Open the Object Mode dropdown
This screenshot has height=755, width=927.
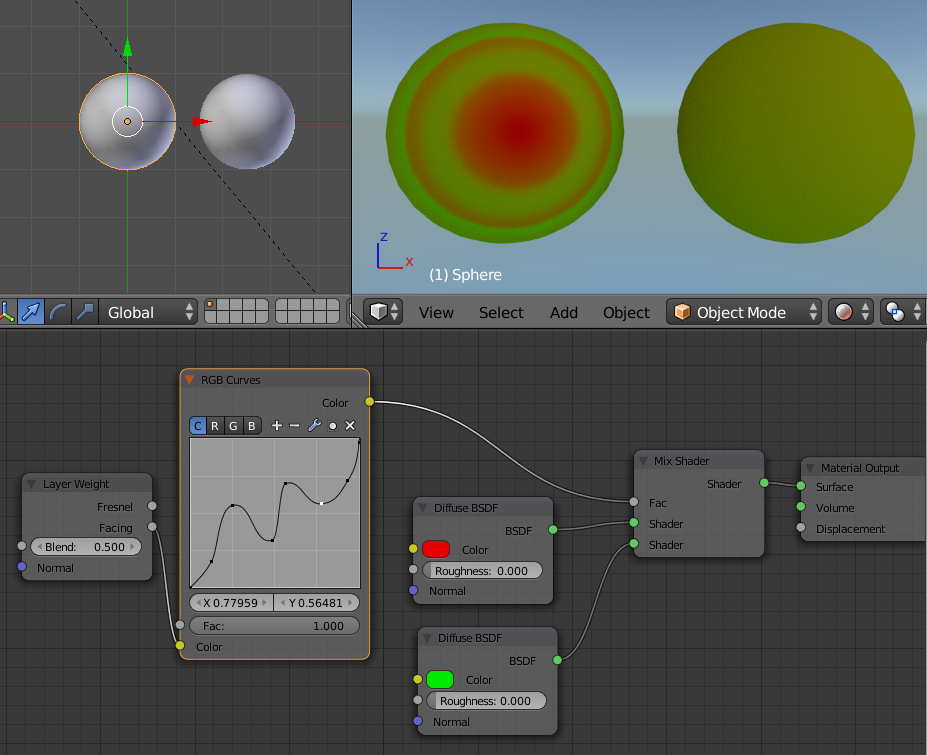point(745,312)
